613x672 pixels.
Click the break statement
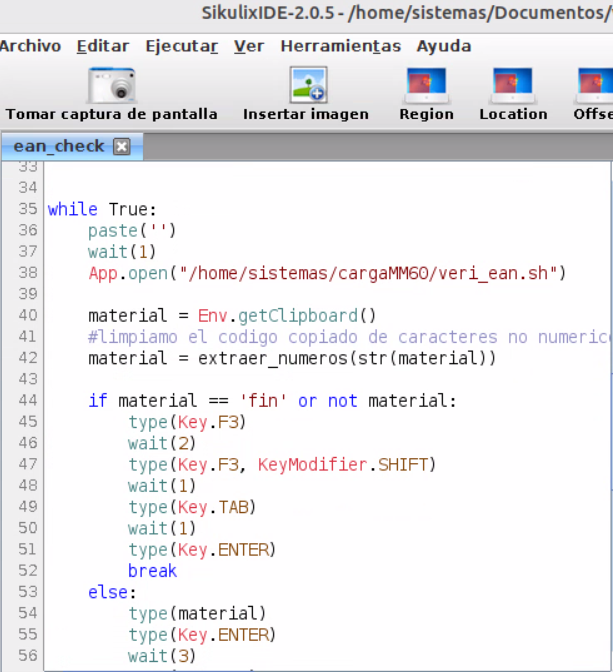[152, 571]
